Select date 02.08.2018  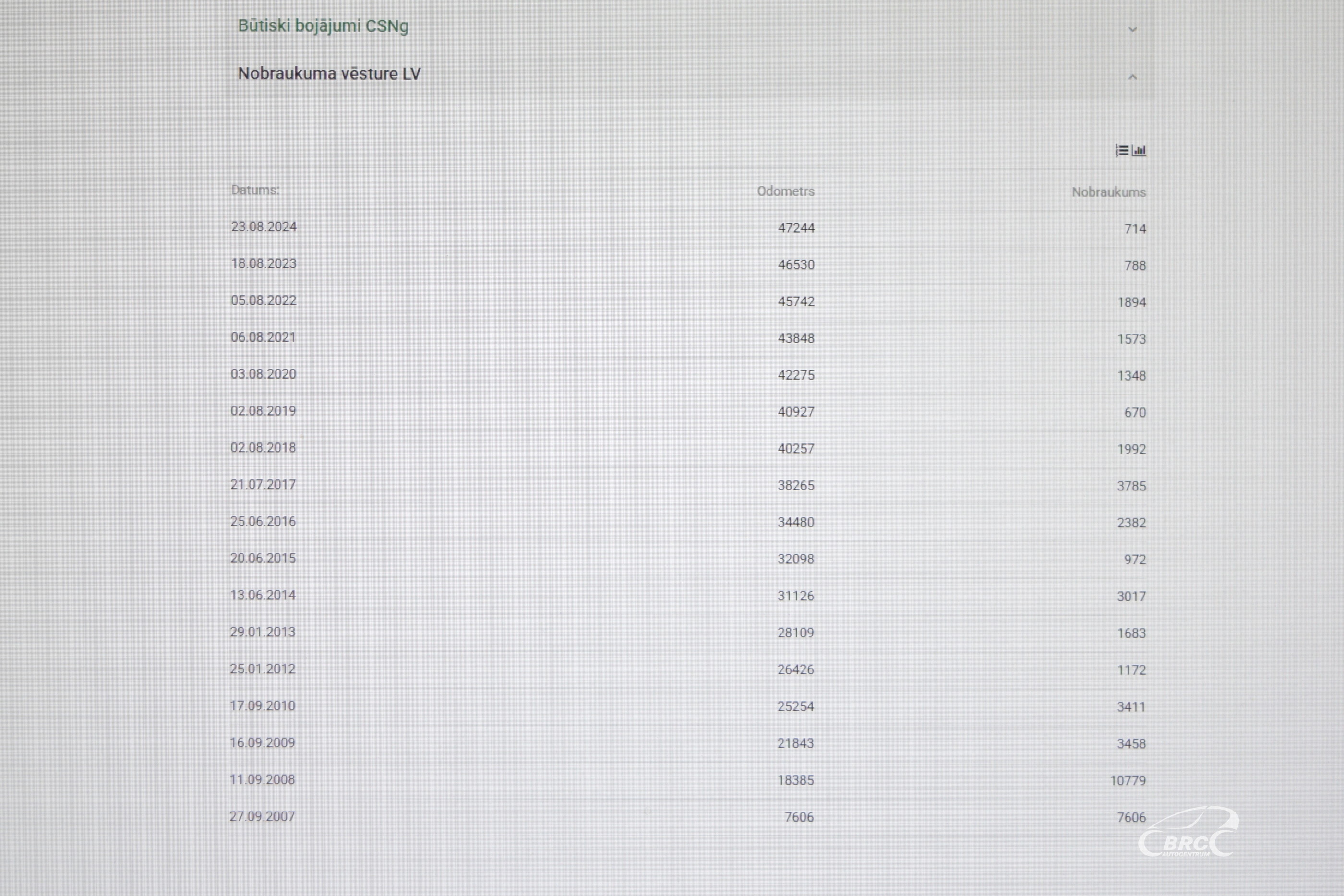click(263, 447)
